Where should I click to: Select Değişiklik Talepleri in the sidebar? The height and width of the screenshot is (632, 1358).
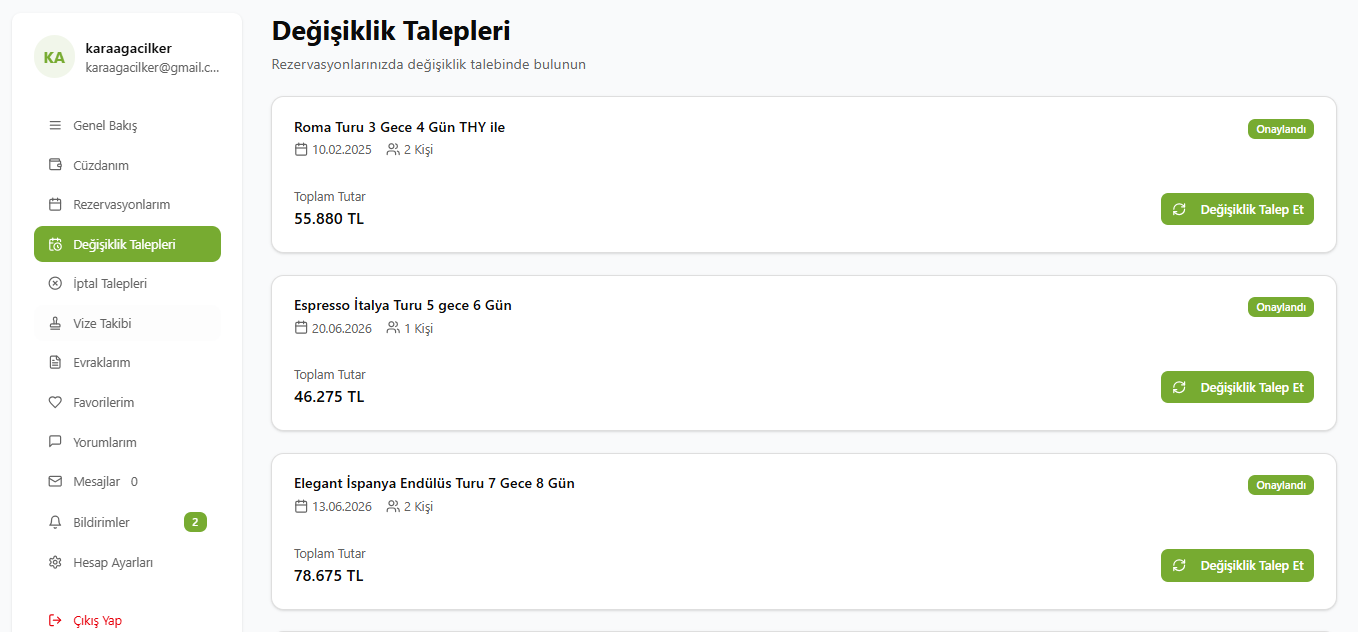tap(127, 244)
